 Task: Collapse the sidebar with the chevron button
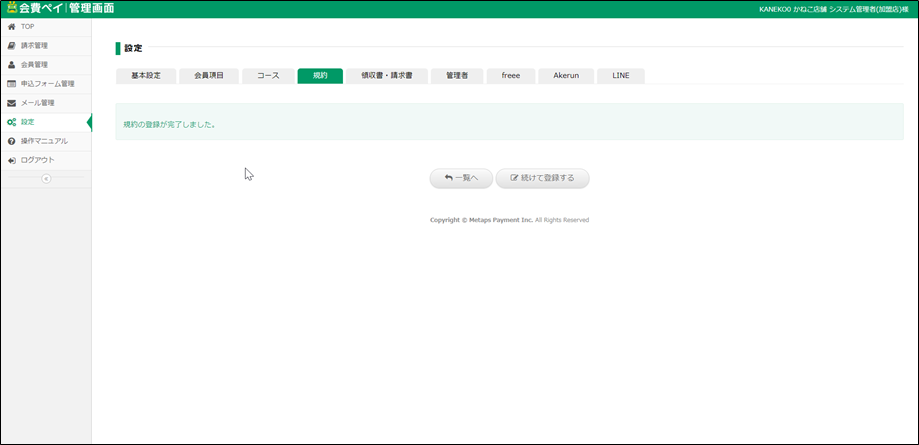45,178
